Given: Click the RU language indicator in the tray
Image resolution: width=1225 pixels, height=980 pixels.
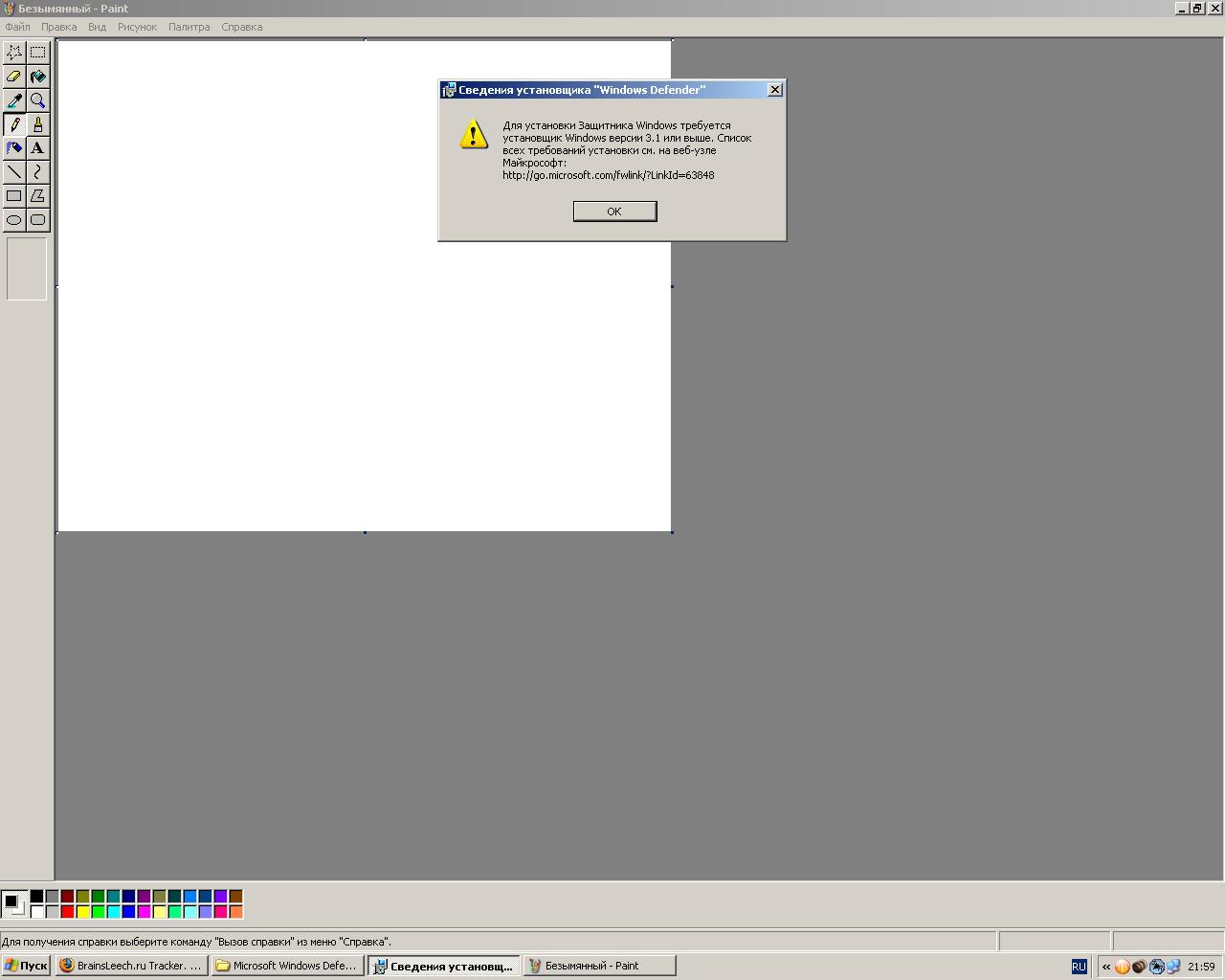Looking at the screenshot, I should 1079,967.
